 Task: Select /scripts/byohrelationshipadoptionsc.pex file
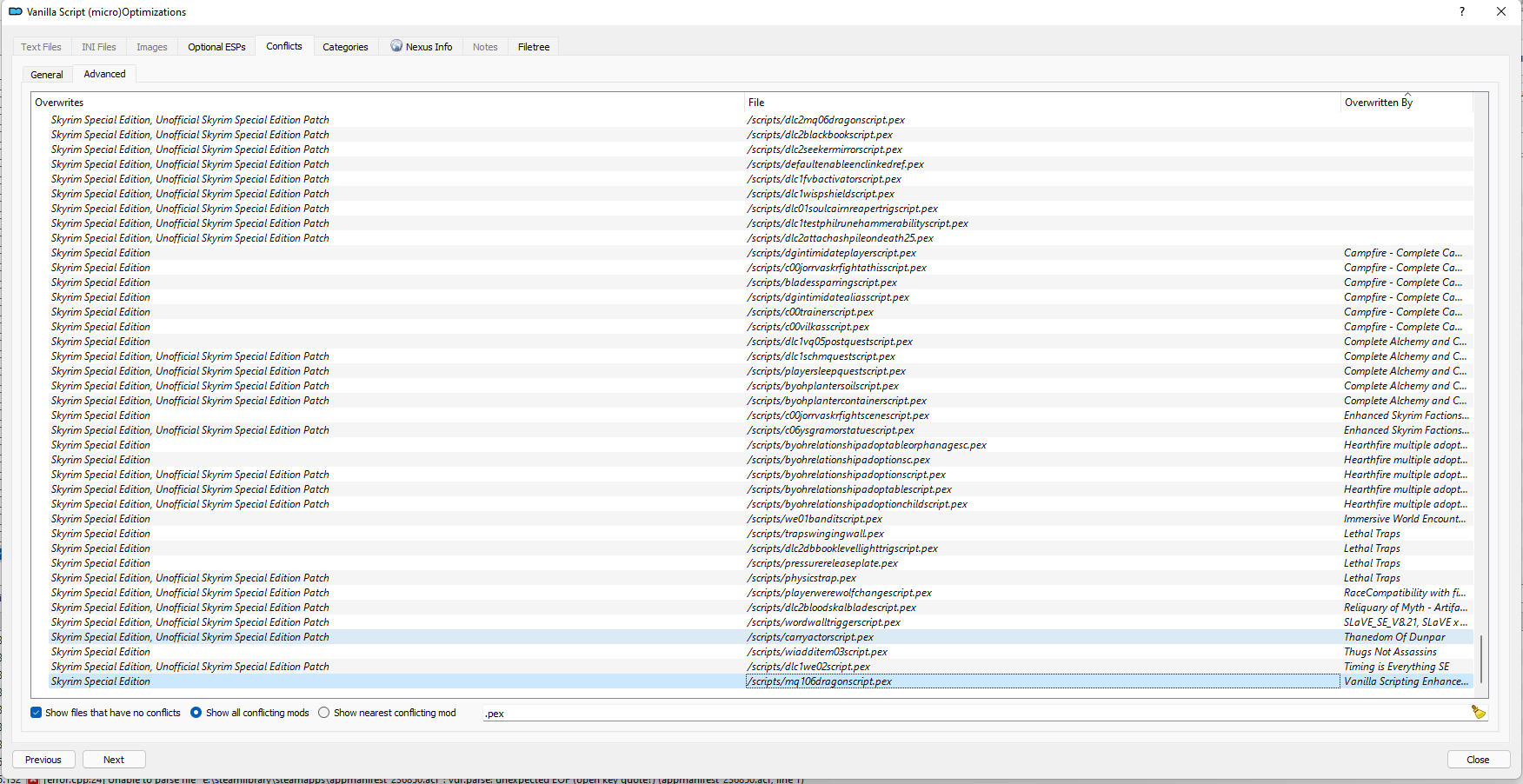click(839, 460)
